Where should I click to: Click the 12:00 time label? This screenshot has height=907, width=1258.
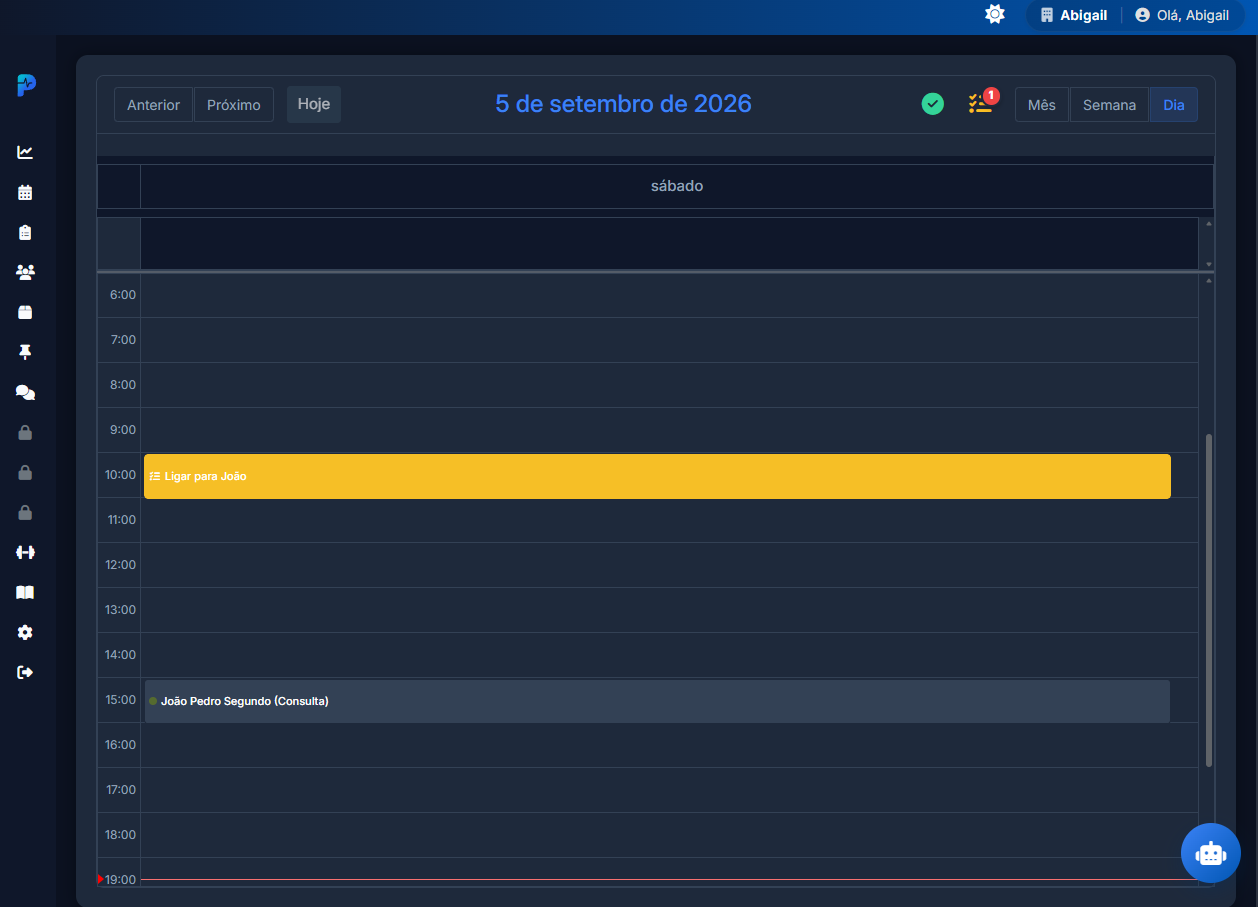tap(120, 565)
